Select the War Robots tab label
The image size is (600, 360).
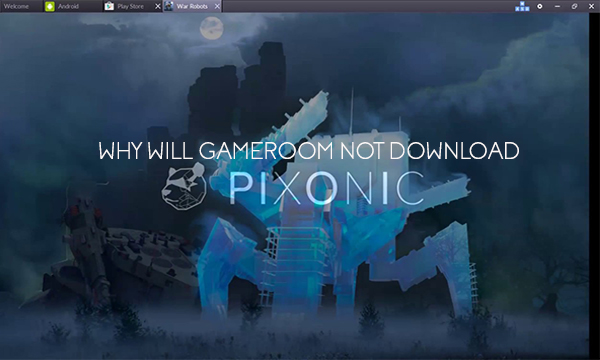point(192,6)
